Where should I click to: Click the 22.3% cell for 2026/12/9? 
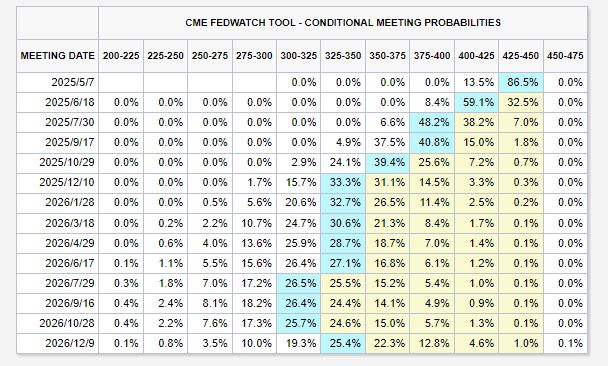tap(388, 344)
